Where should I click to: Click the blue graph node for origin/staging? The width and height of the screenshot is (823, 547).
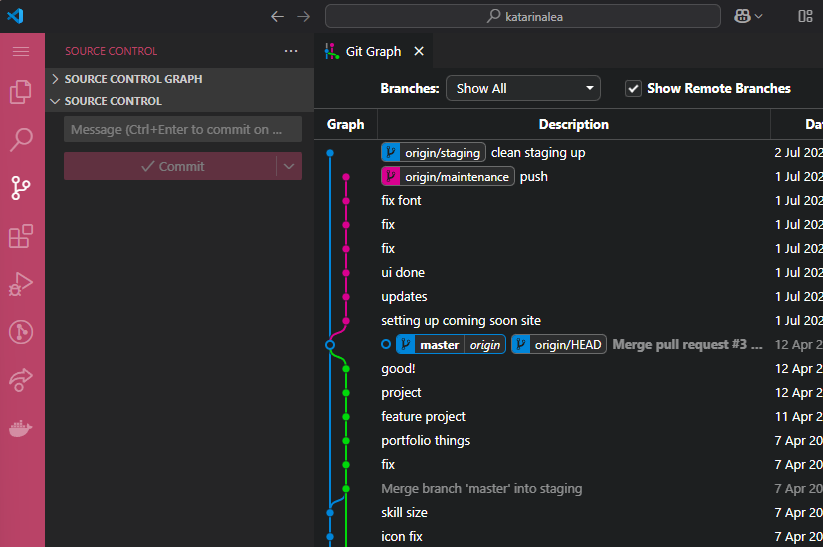click(x=330, y=153)
